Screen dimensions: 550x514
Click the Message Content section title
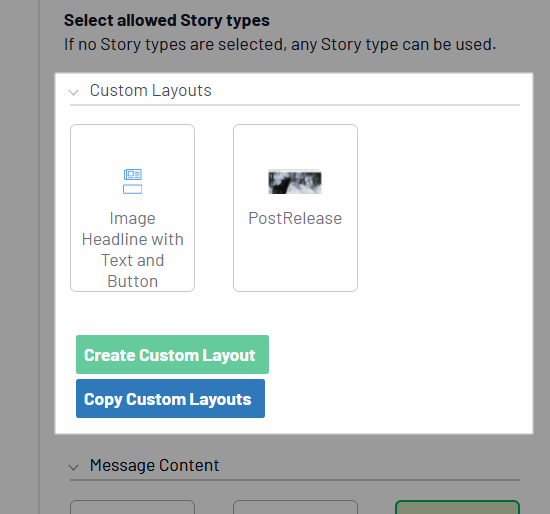[154, 465]
